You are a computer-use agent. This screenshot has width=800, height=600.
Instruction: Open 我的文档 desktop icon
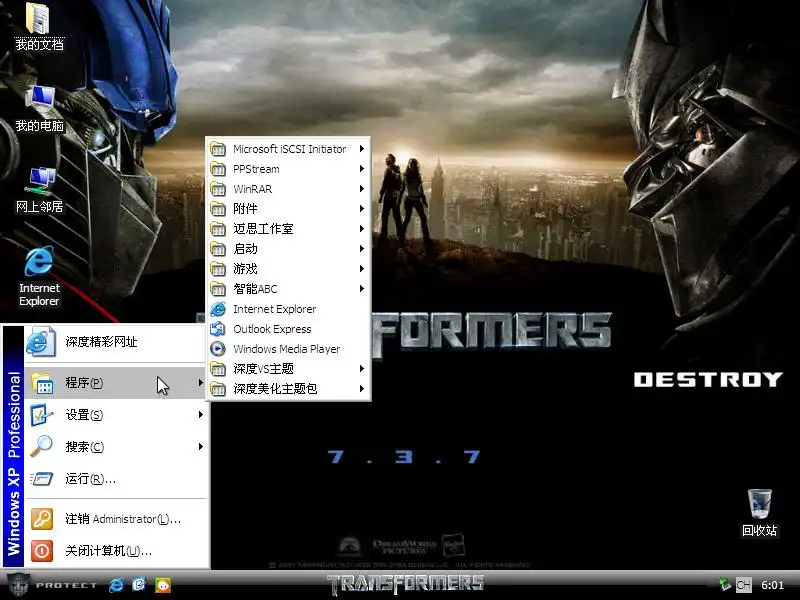[39, 27]
